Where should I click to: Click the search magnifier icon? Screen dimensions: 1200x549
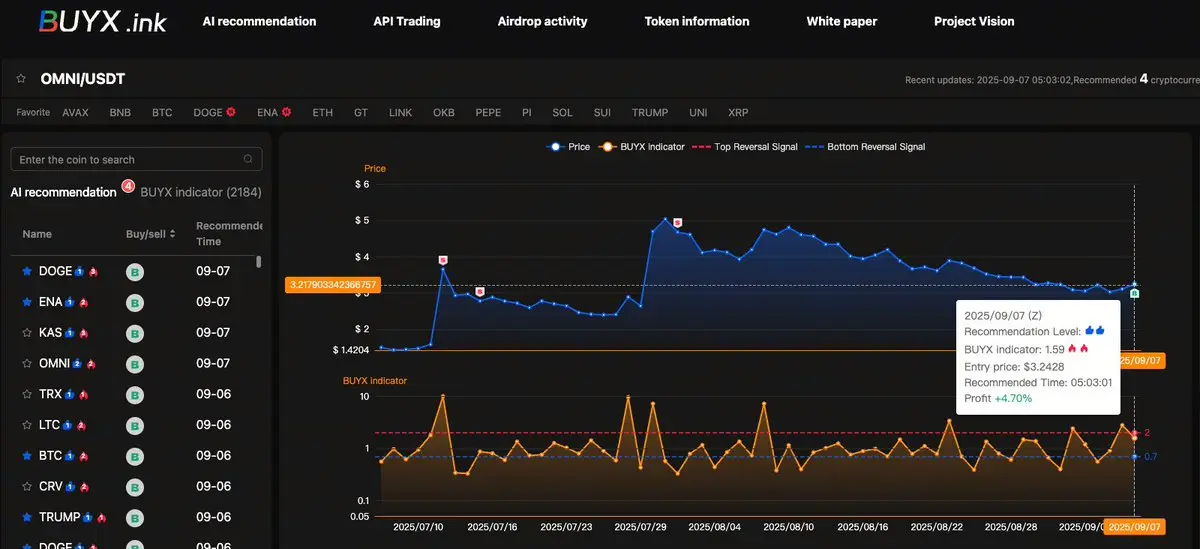pyautogui.click(x=248, y=159)
